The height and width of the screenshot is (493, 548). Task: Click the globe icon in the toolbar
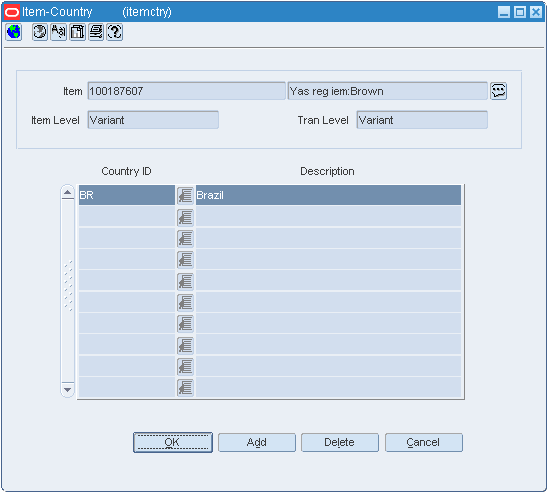pos(14,32)
